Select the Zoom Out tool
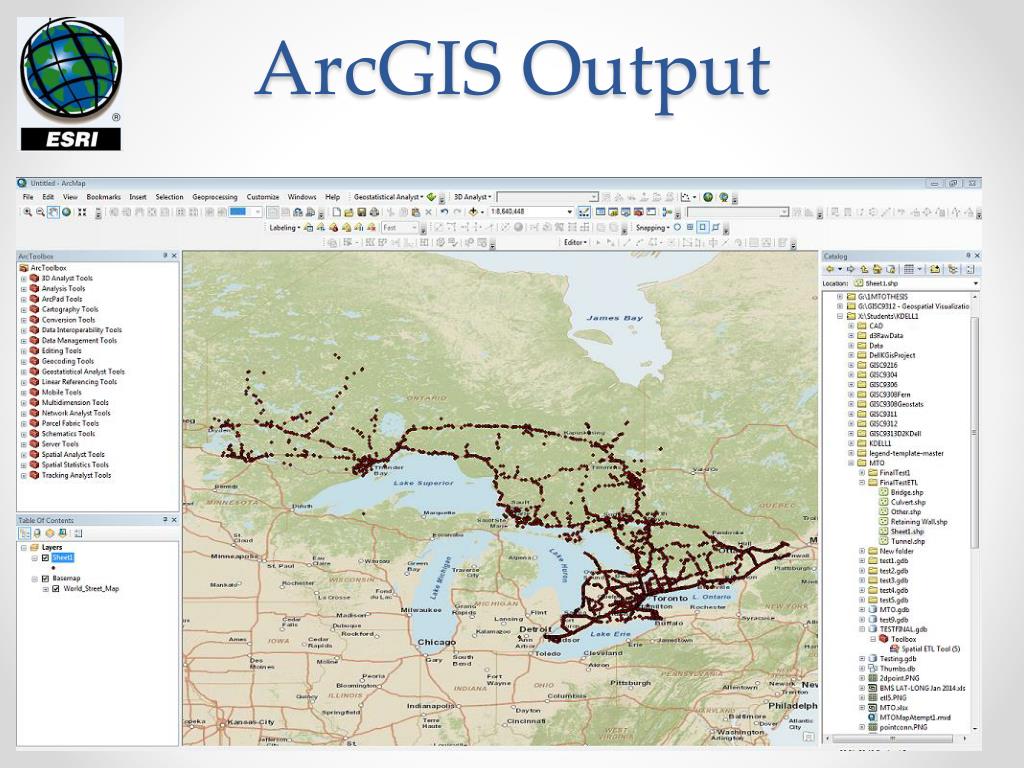Viewport: 1024px width, 768px height. (40, 212)
